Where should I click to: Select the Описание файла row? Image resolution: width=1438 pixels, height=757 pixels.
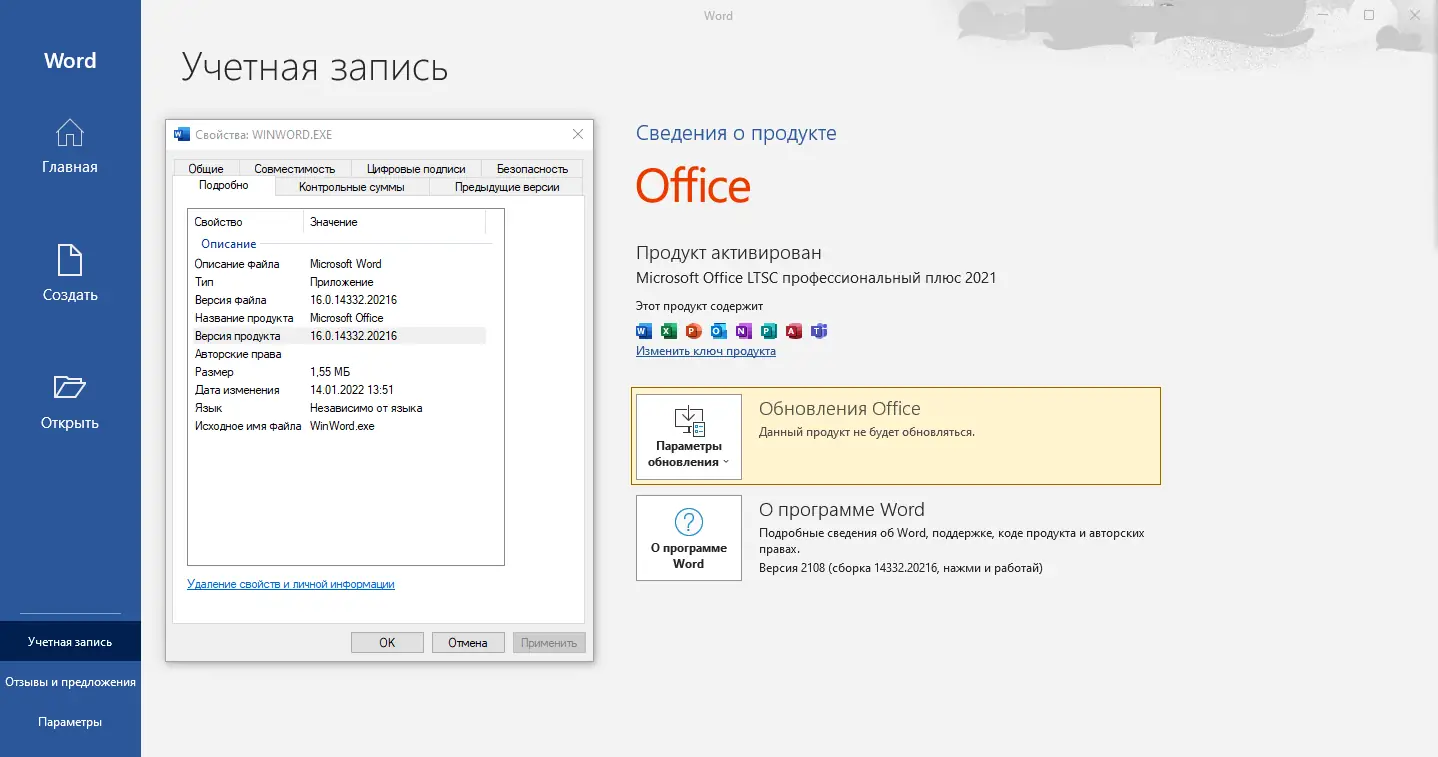[x=338, y=264]
